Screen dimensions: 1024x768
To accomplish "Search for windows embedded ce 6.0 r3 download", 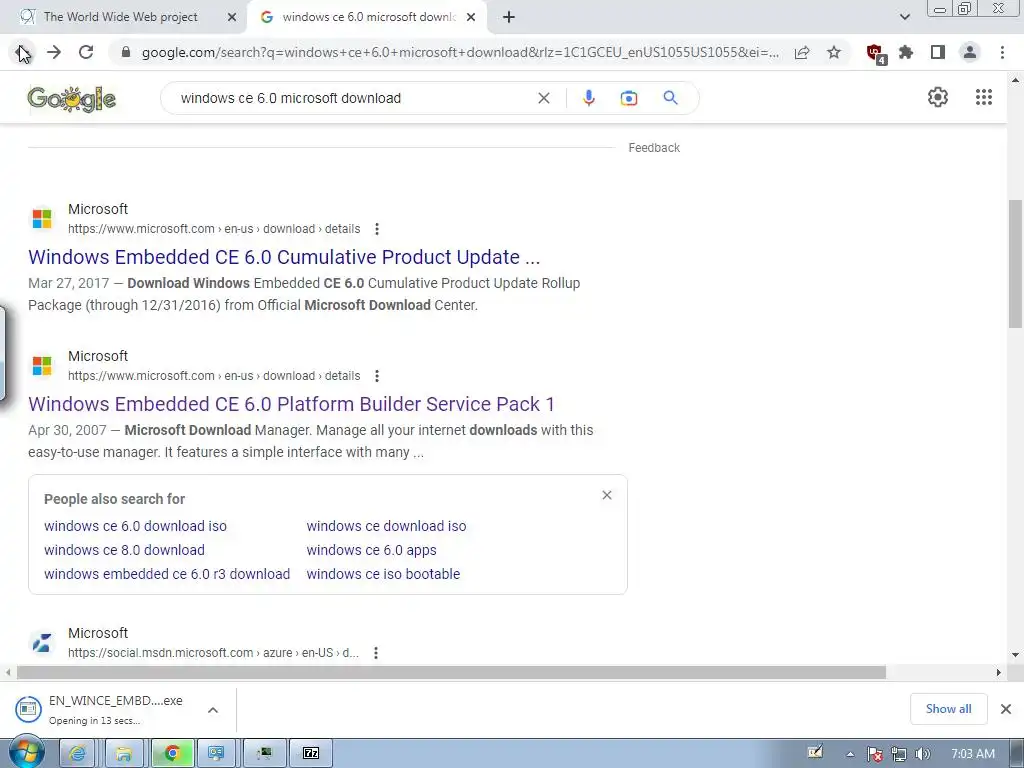I will click(167, 574).
